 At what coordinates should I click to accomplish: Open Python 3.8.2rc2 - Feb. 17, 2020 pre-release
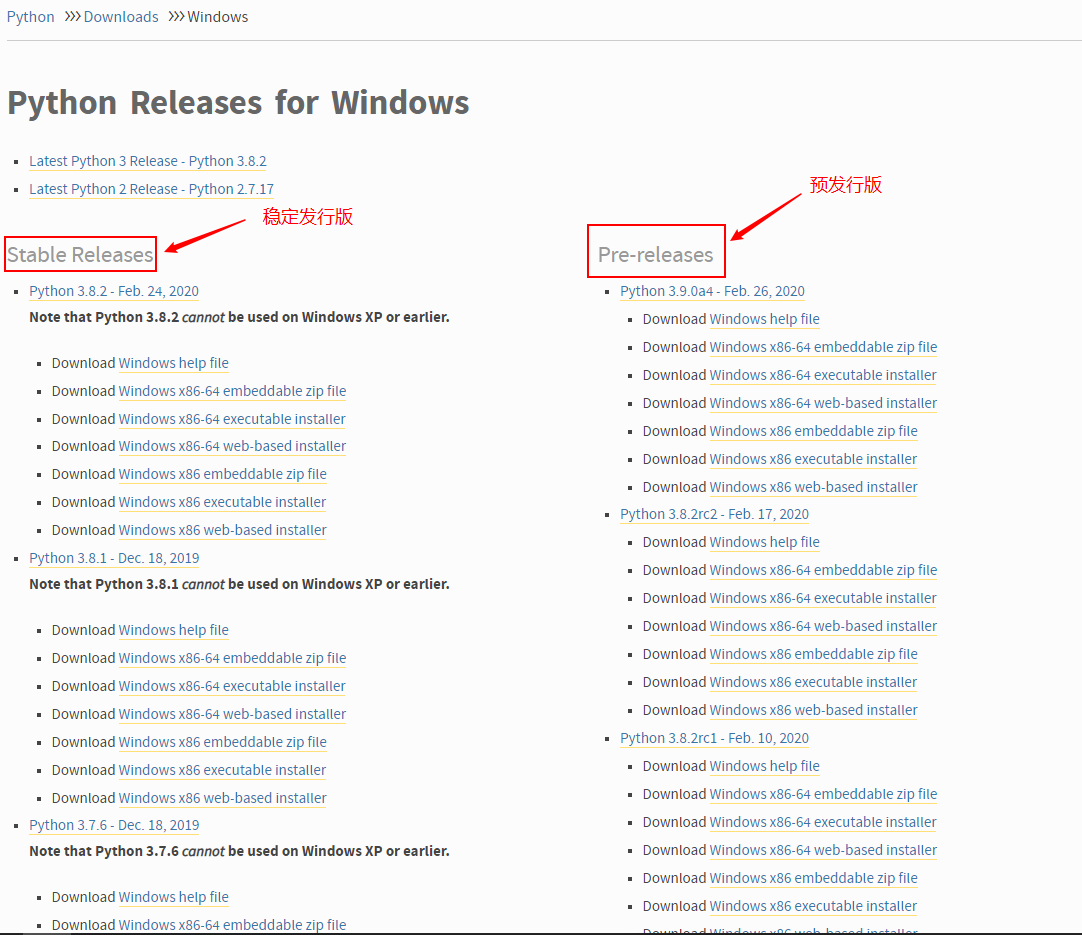[714, 514]
